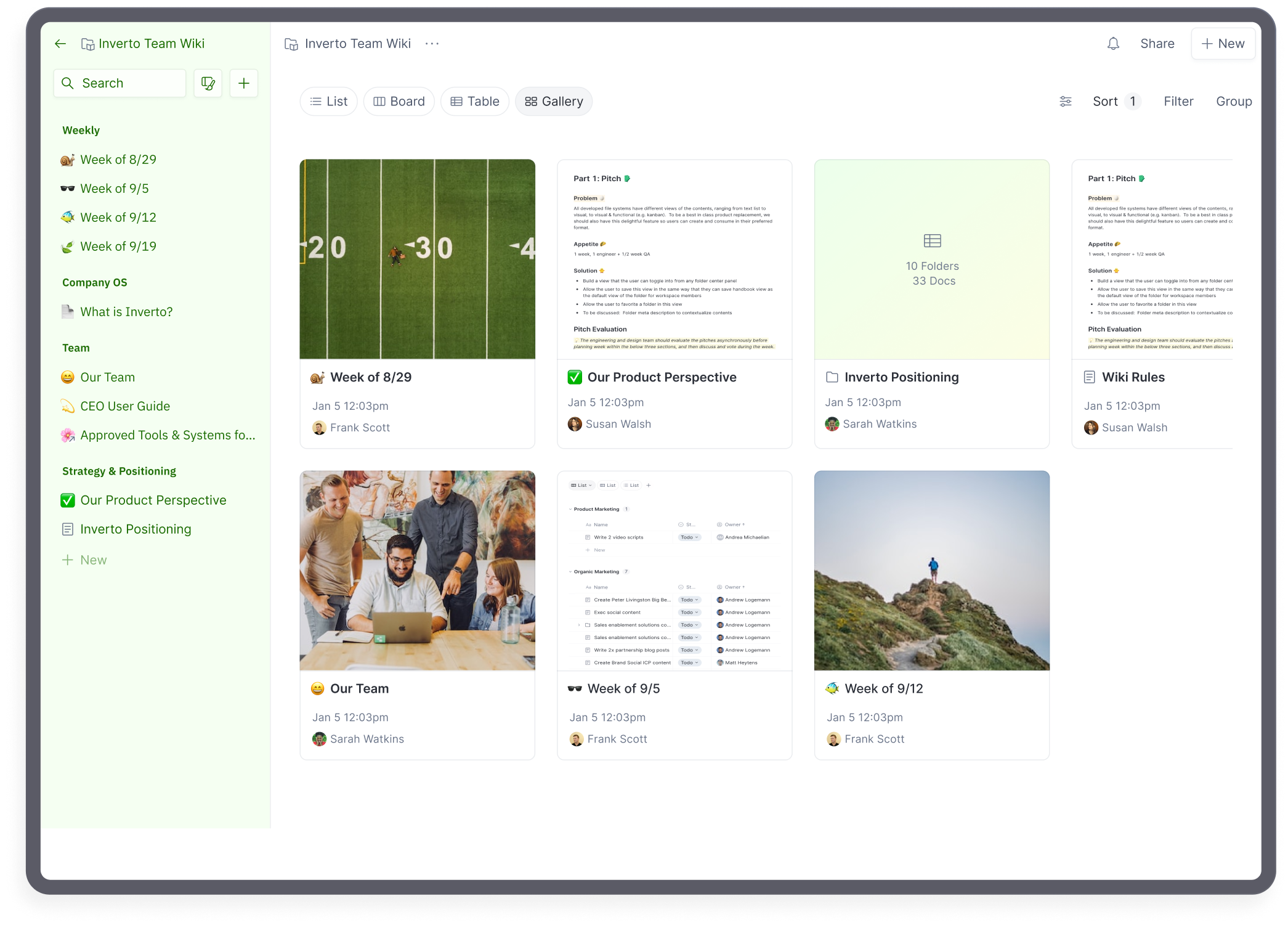
Task: Click the New button at top right
Action: click(1223, 44)
